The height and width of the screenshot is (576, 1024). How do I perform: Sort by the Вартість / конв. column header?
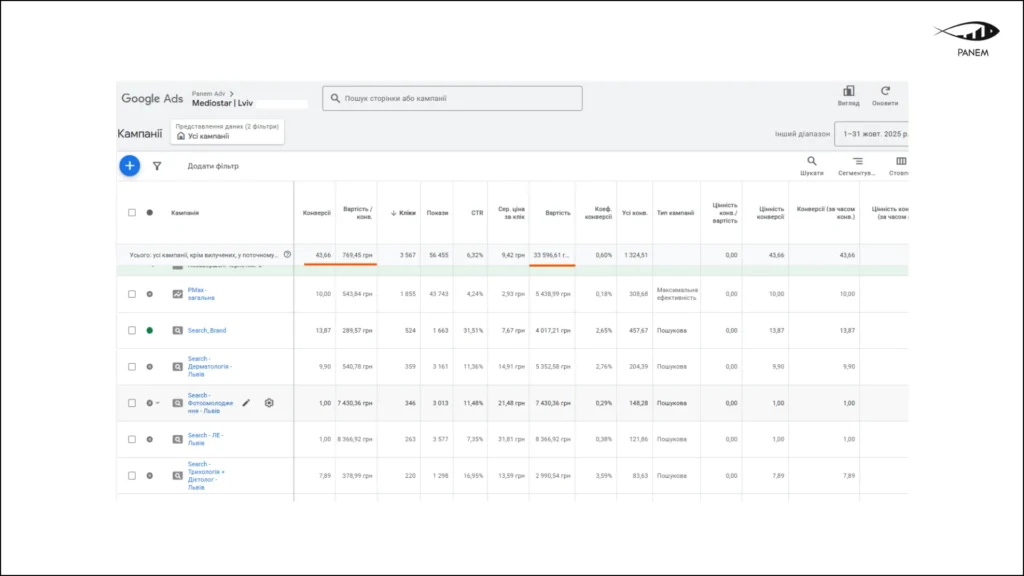(357, 213)
